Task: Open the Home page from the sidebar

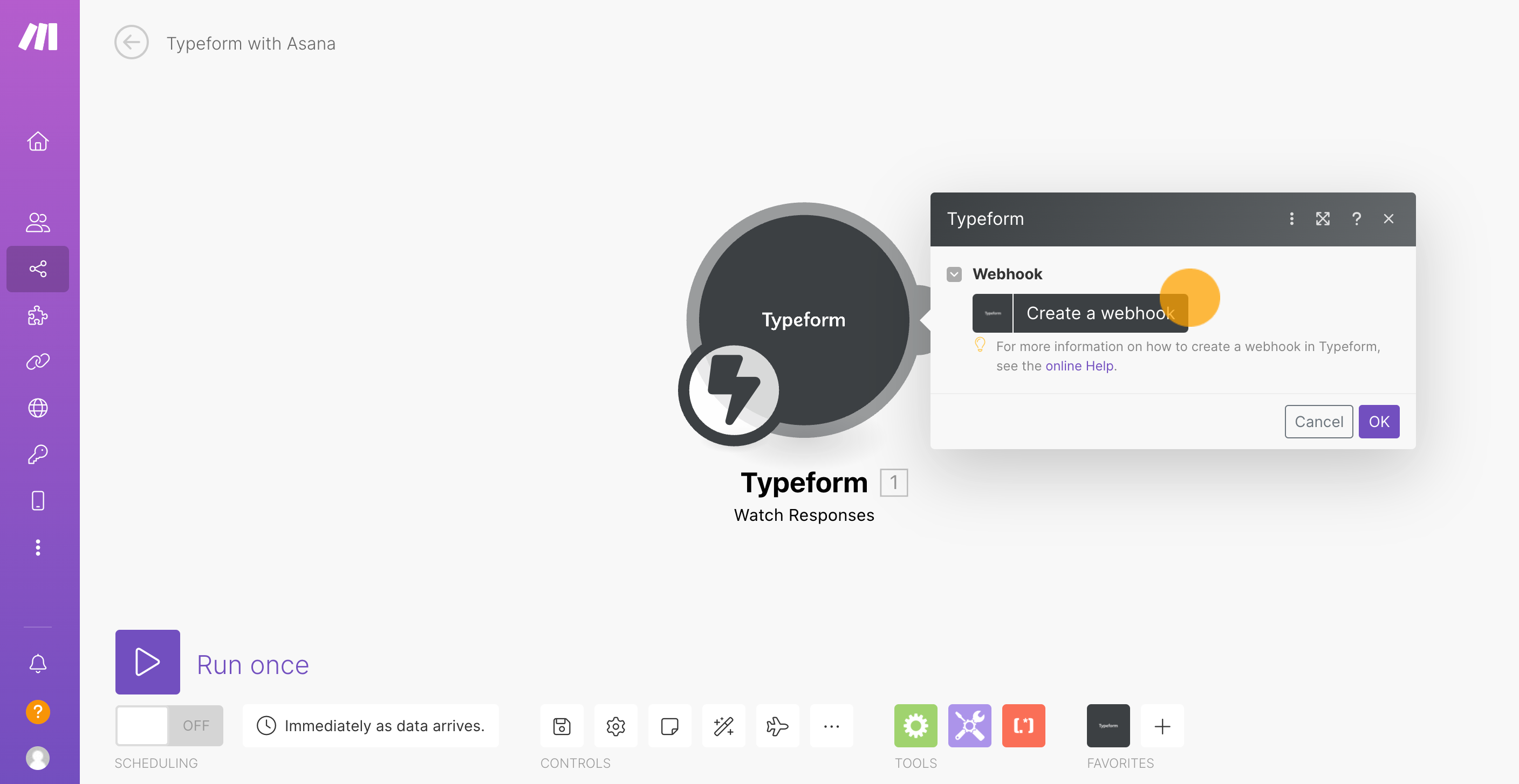Action: click(38, 141)
